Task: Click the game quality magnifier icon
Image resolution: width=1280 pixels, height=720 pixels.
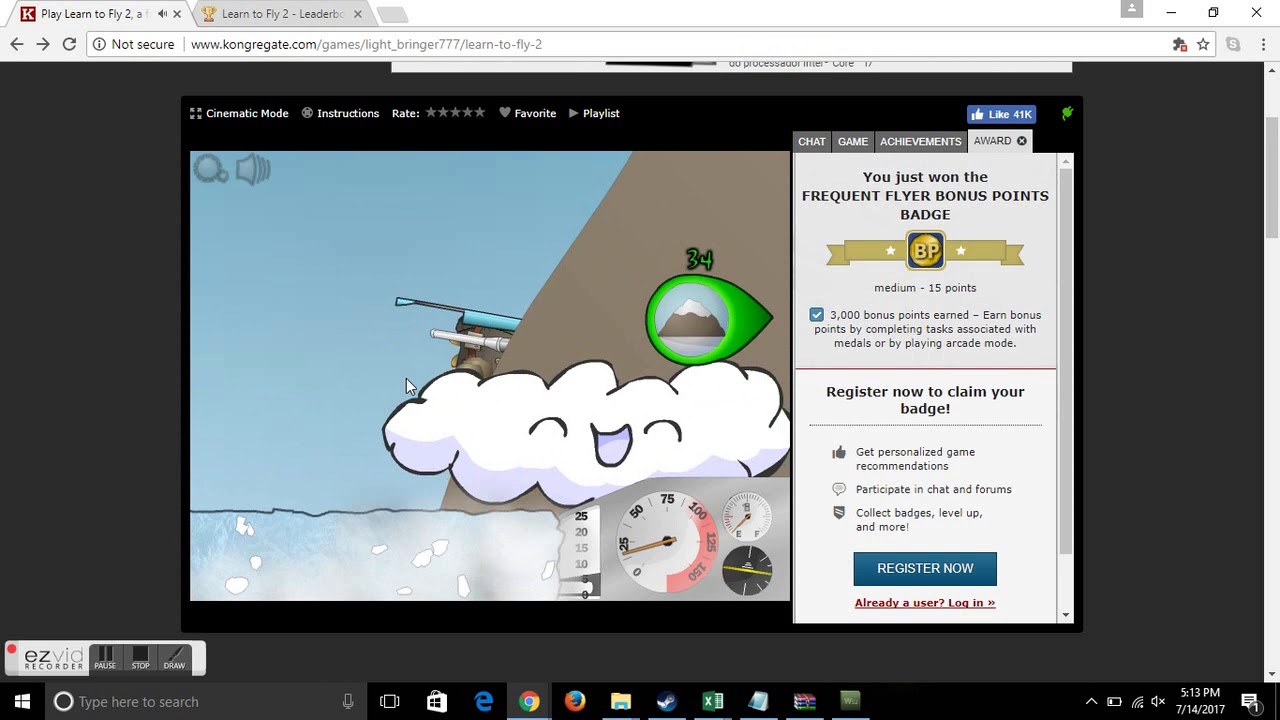Action: (x=210, y=169)
